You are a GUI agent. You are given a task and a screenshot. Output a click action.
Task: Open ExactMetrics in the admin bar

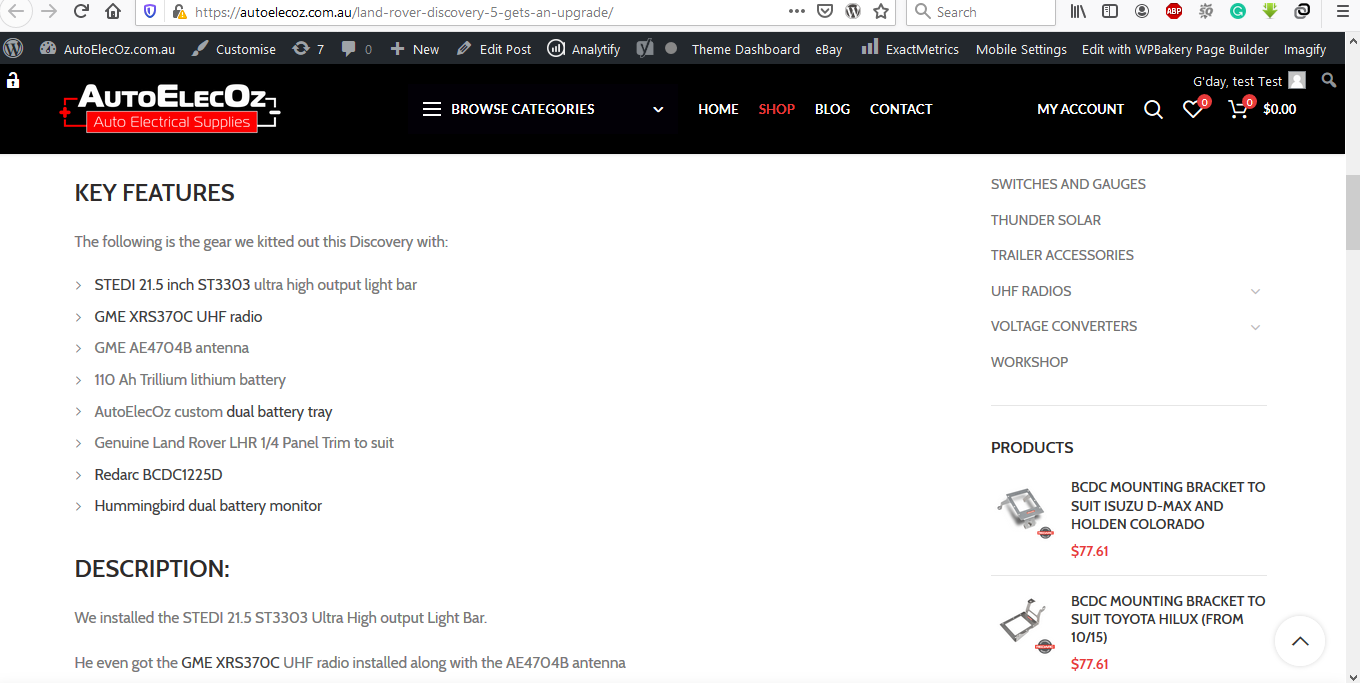coord(911,49)
